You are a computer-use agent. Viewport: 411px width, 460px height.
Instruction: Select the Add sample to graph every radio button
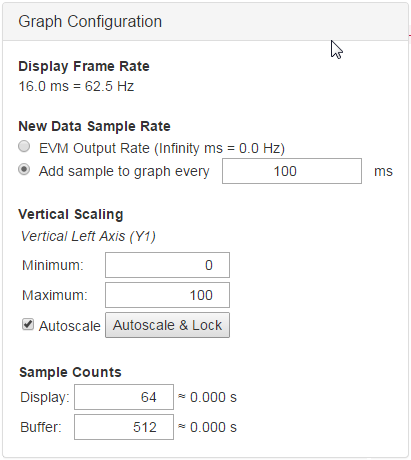[x=24, y=169]
